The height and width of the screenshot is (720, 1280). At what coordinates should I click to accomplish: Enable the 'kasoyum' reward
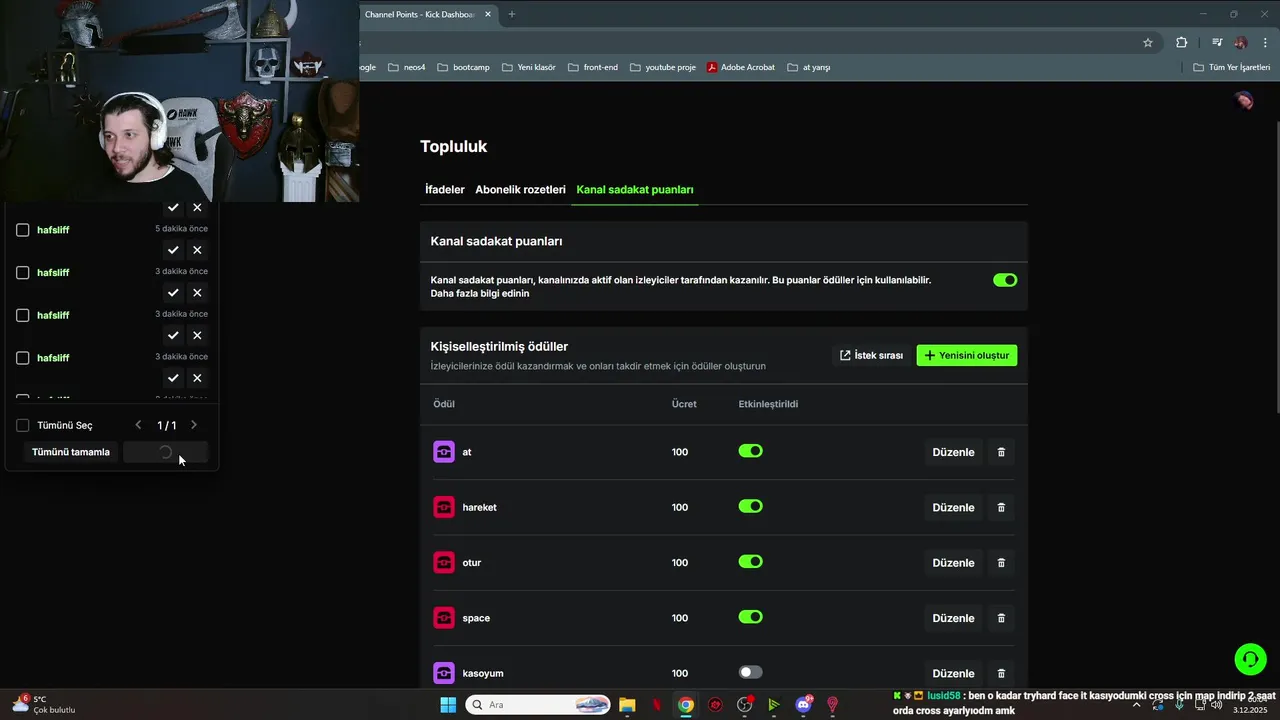point(751,672)
